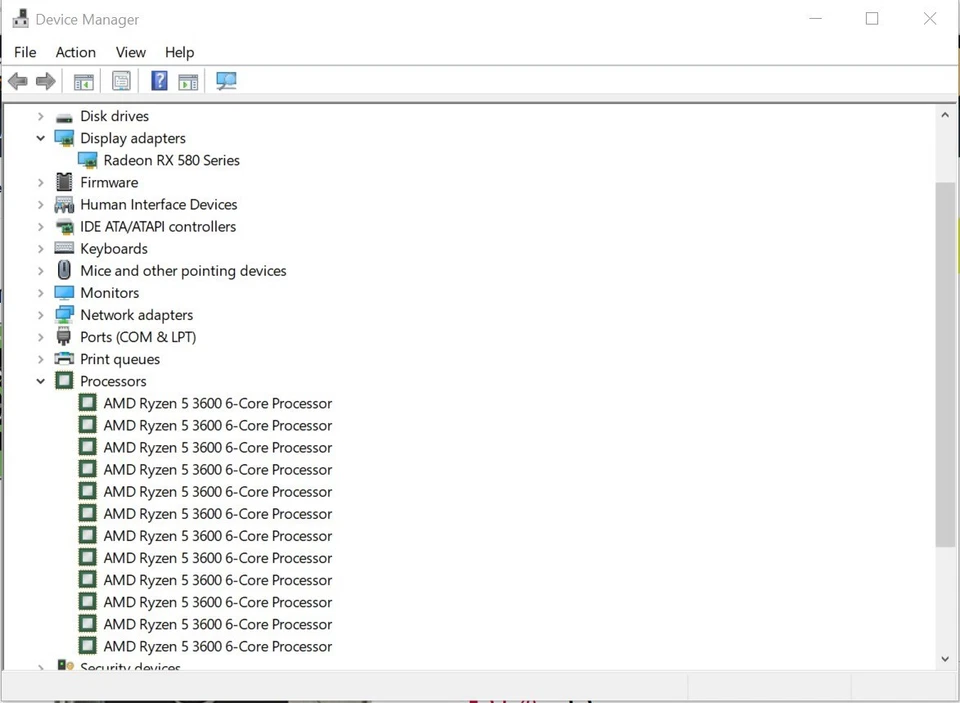Click the Forward arrow toolbar icon
The image size is (960, 703).
click(46, 81)
